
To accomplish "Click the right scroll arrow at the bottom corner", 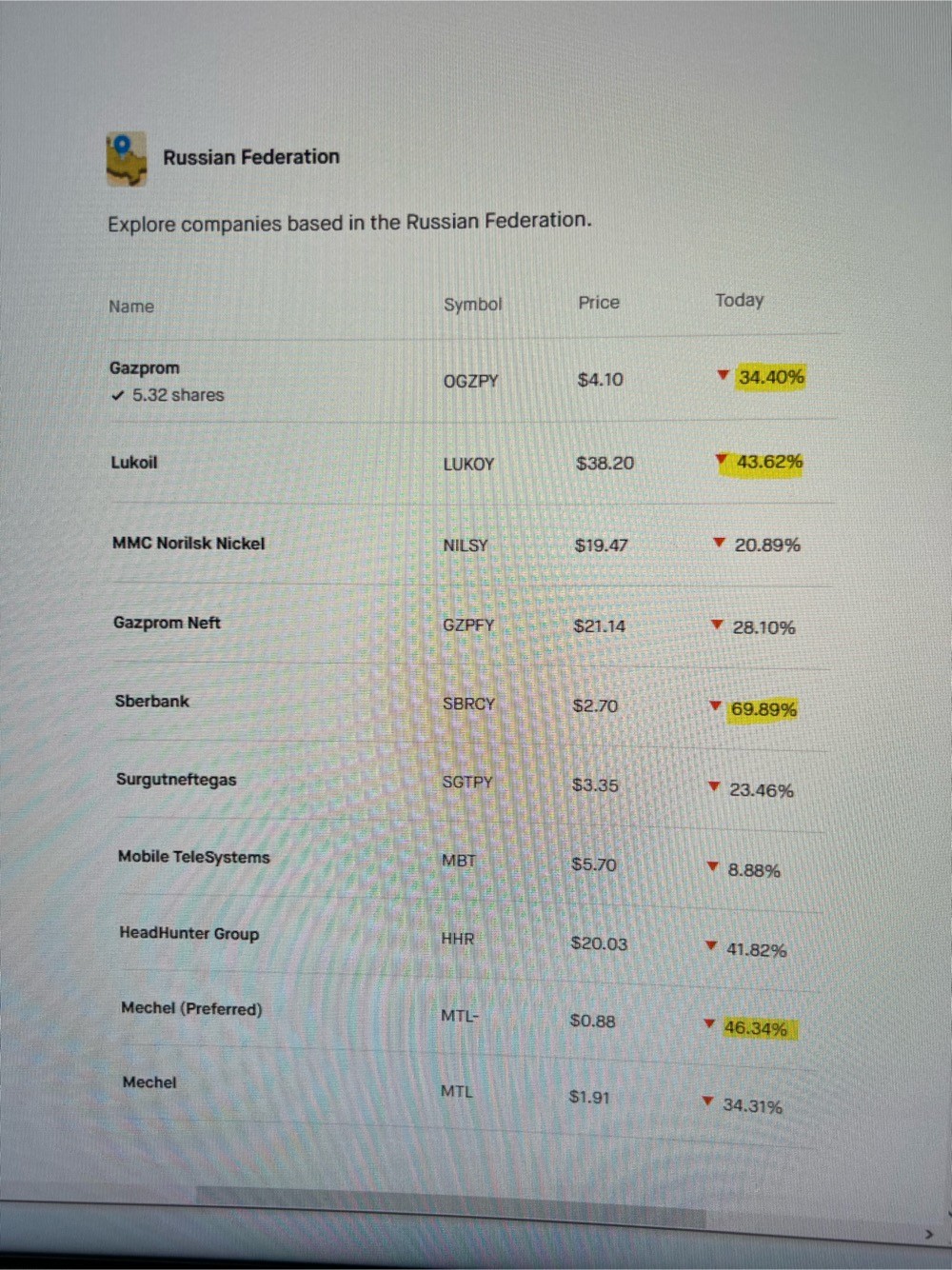I will click(x=930, y=1234).
